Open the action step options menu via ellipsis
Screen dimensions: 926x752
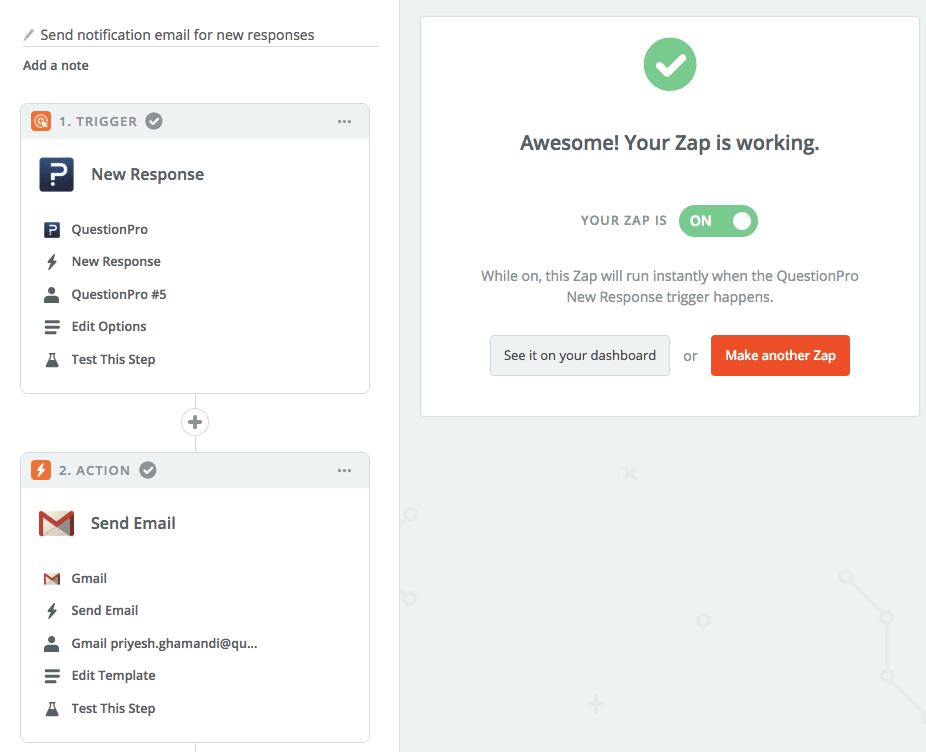point(345,470)
